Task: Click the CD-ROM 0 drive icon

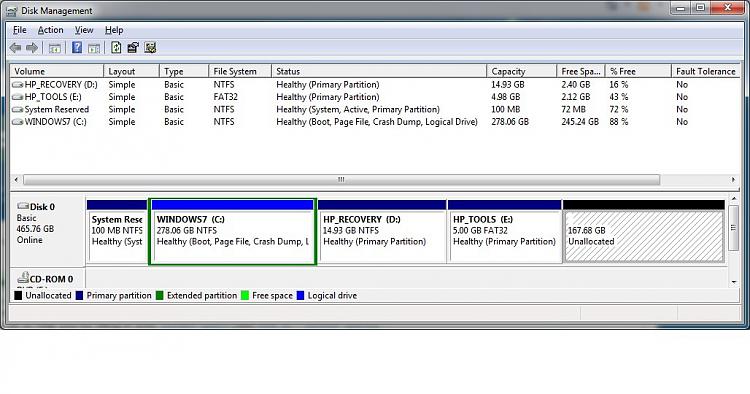Action: click(23, 277)
